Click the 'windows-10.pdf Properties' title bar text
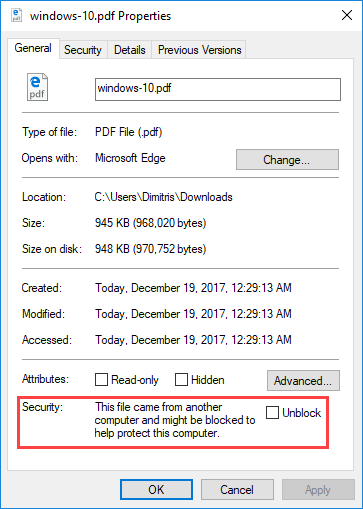Image resolution: width=363 pixels, height=509 pixels. pos(100,16)
